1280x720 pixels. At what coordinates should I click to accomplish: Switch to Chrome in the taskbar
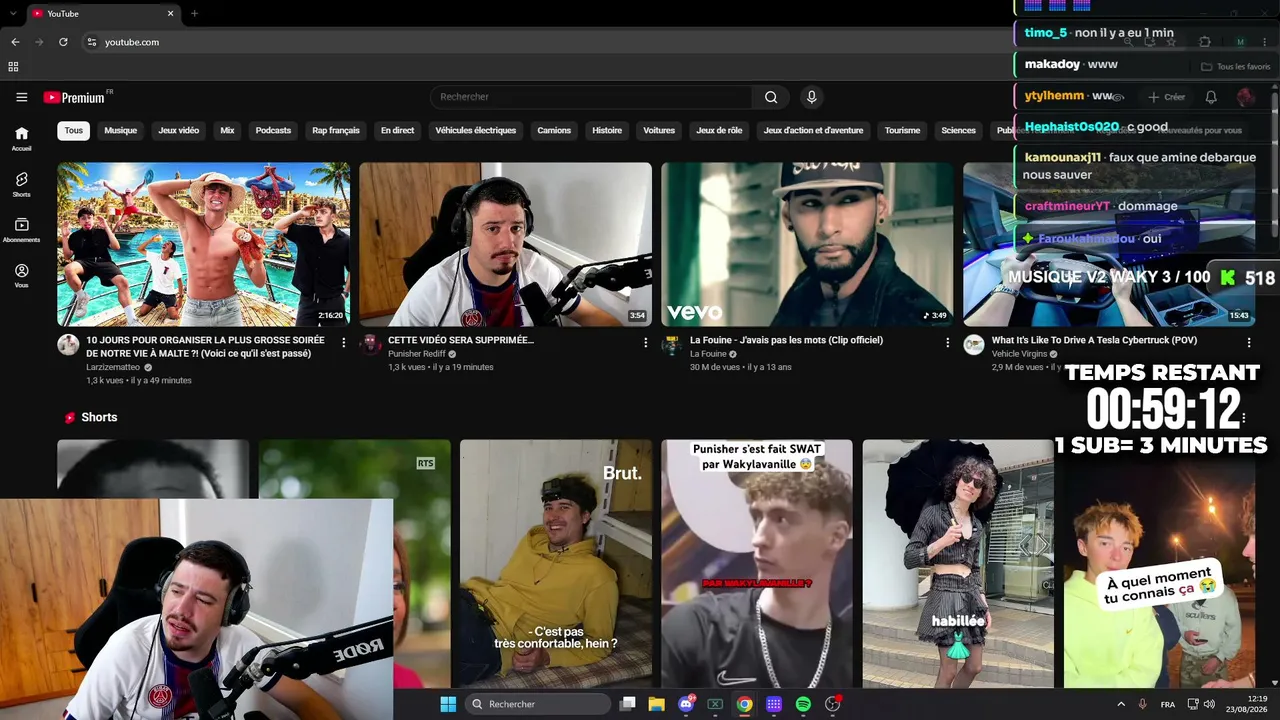tap(744, 704)
